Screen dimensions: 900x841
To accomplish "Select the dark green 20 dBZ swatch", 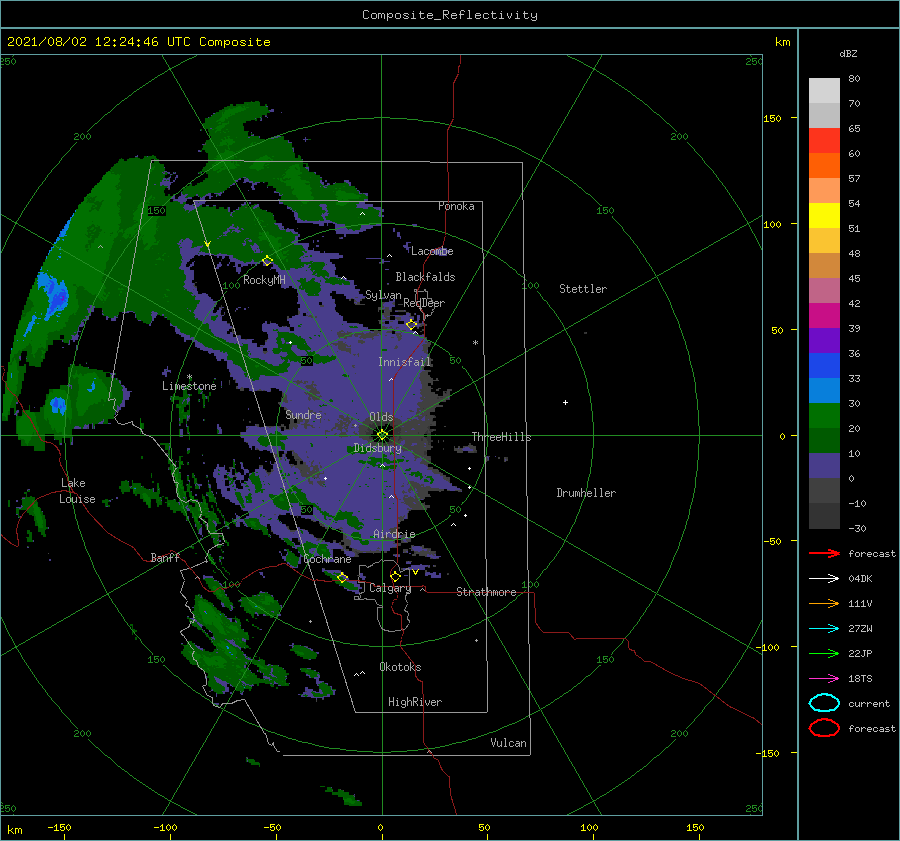I will (x=824, y=441).
